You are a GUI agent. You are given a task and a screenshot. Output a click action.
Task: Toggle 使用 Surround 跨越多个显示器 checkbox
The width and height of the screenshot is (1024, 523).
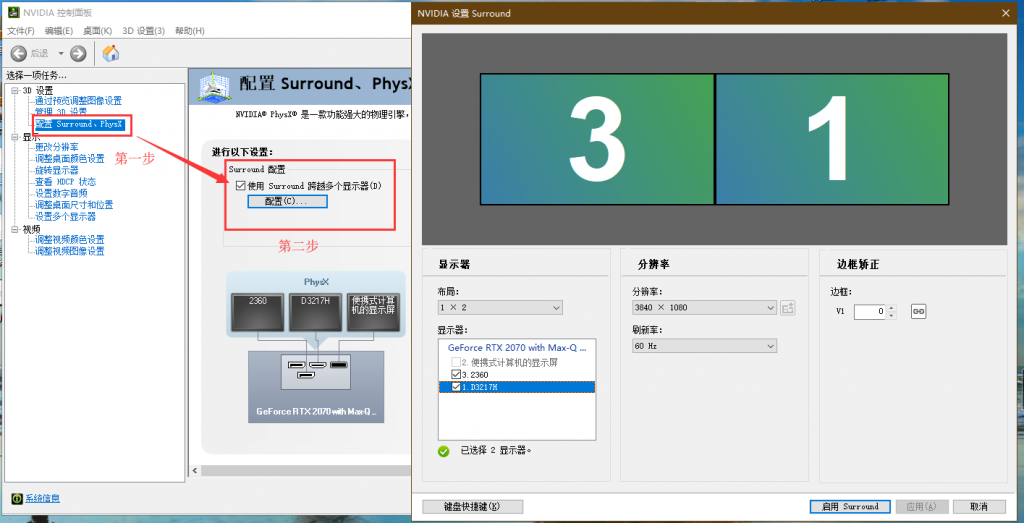[240, 186]
